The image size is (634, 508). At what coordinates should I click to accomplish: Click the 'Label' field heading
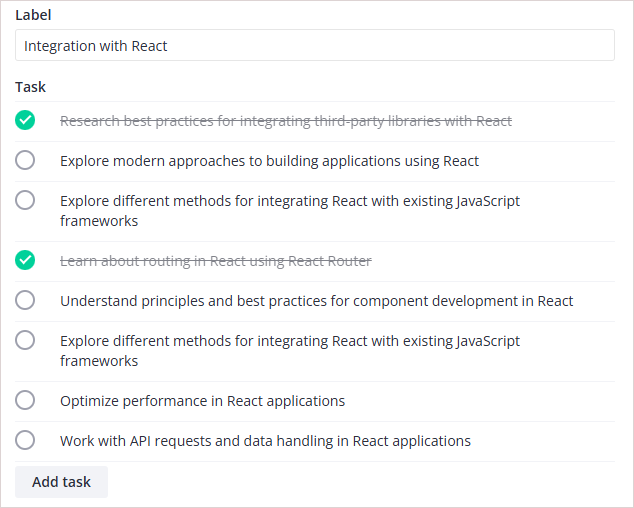pyautogui.click(x=34, y=15)
